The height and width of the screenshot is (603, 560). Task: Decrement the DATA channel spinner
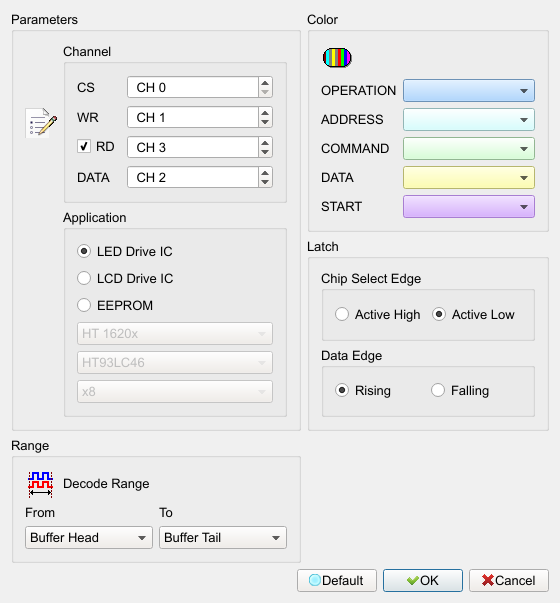pos(265,182)
